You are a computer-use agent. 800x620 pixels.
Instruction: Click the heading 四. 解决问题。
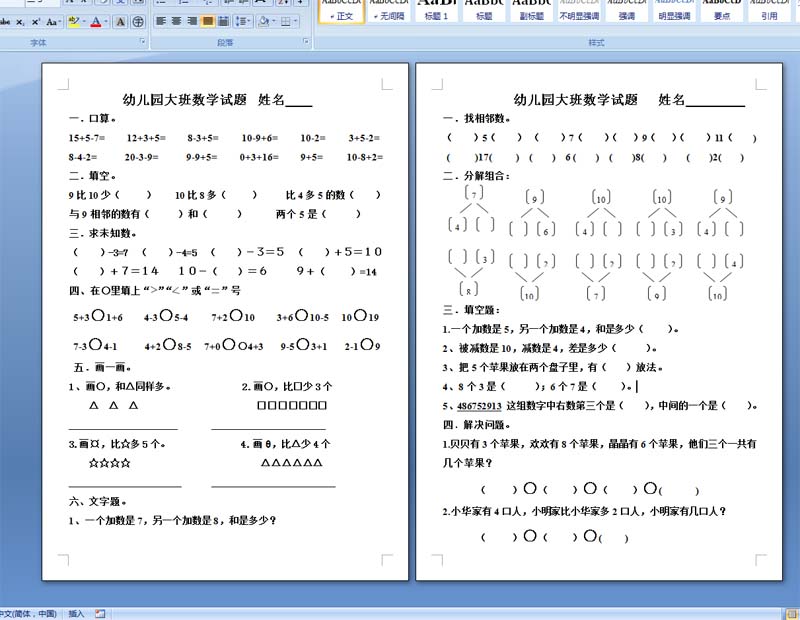tap(477, 425)
